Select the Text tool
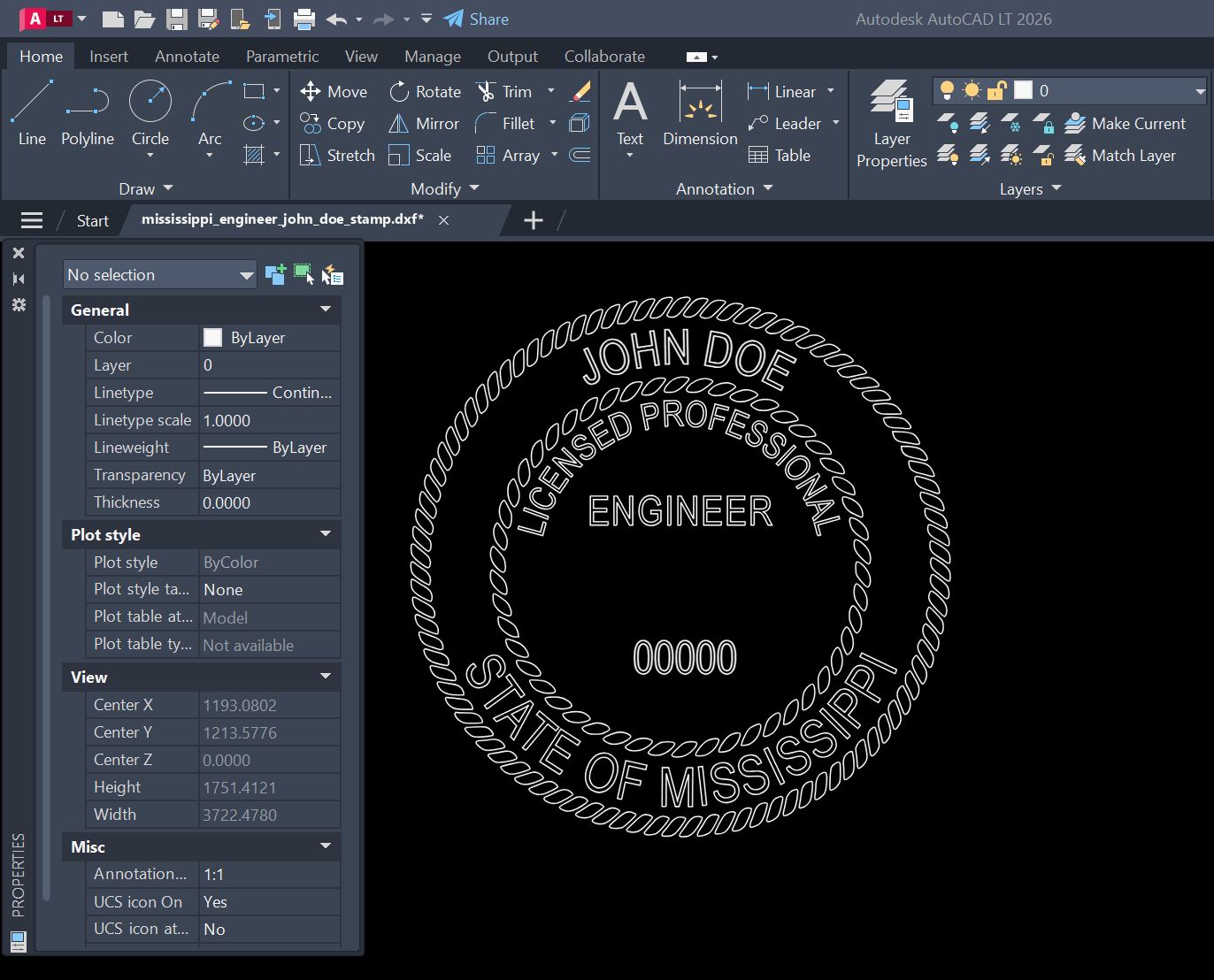 (630, 113)
